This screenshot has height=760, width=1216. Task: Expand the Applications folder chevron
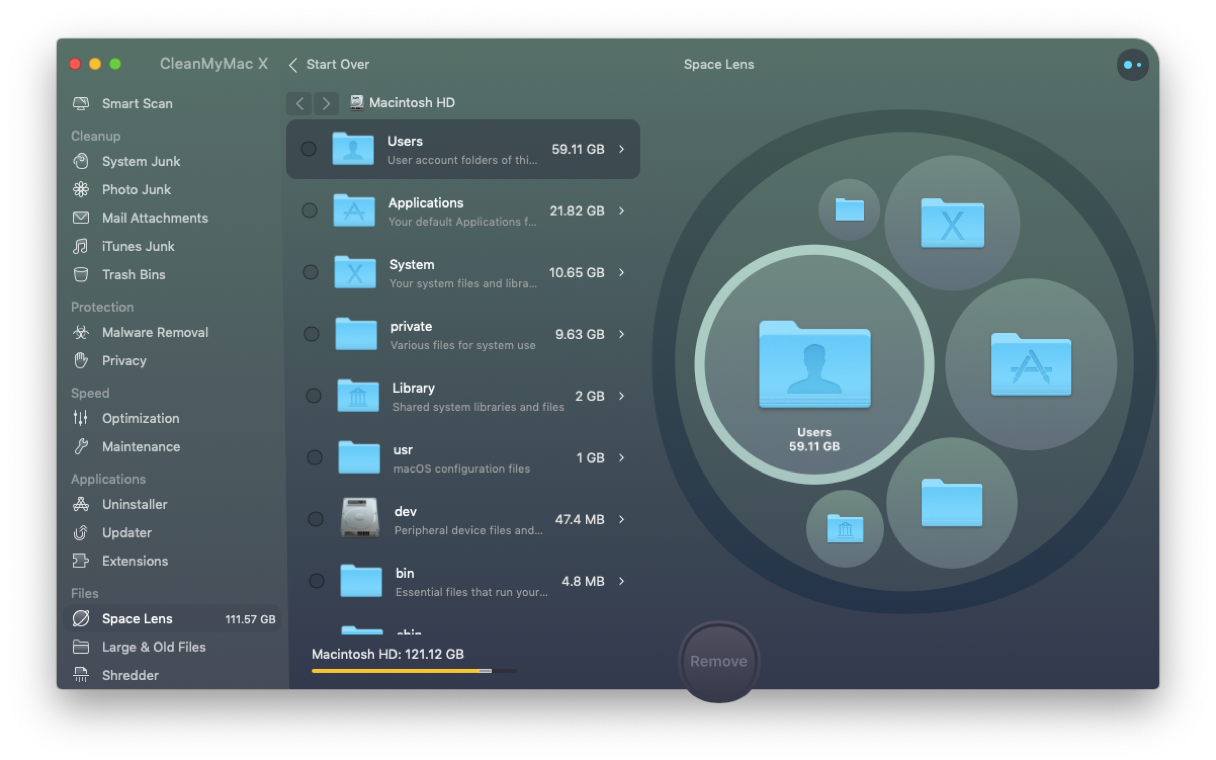(x=621, y=211)
